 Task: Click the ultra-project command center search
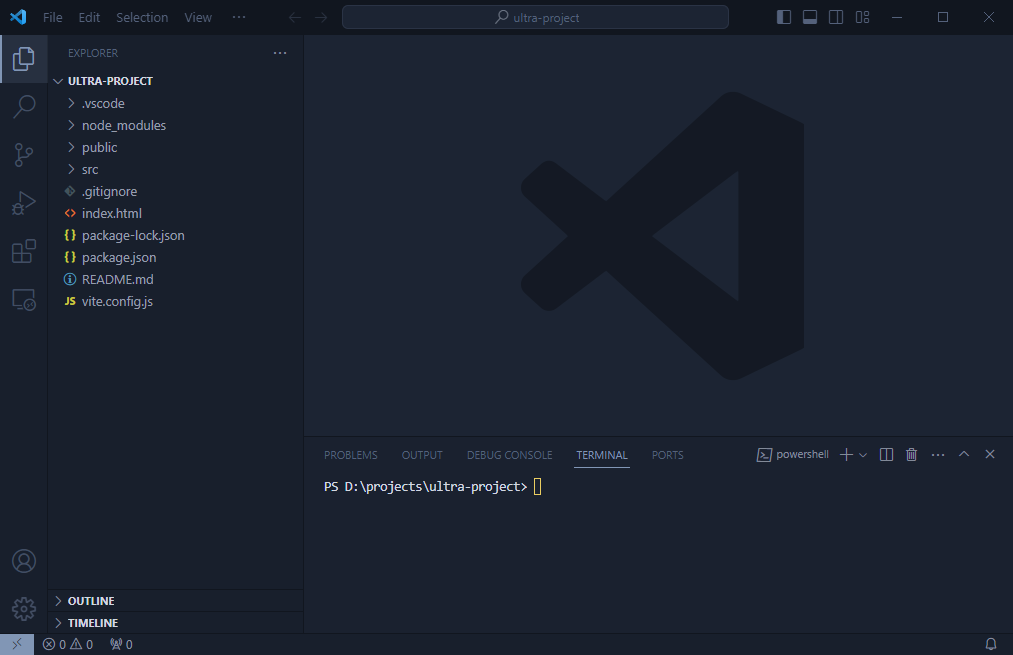535,17
